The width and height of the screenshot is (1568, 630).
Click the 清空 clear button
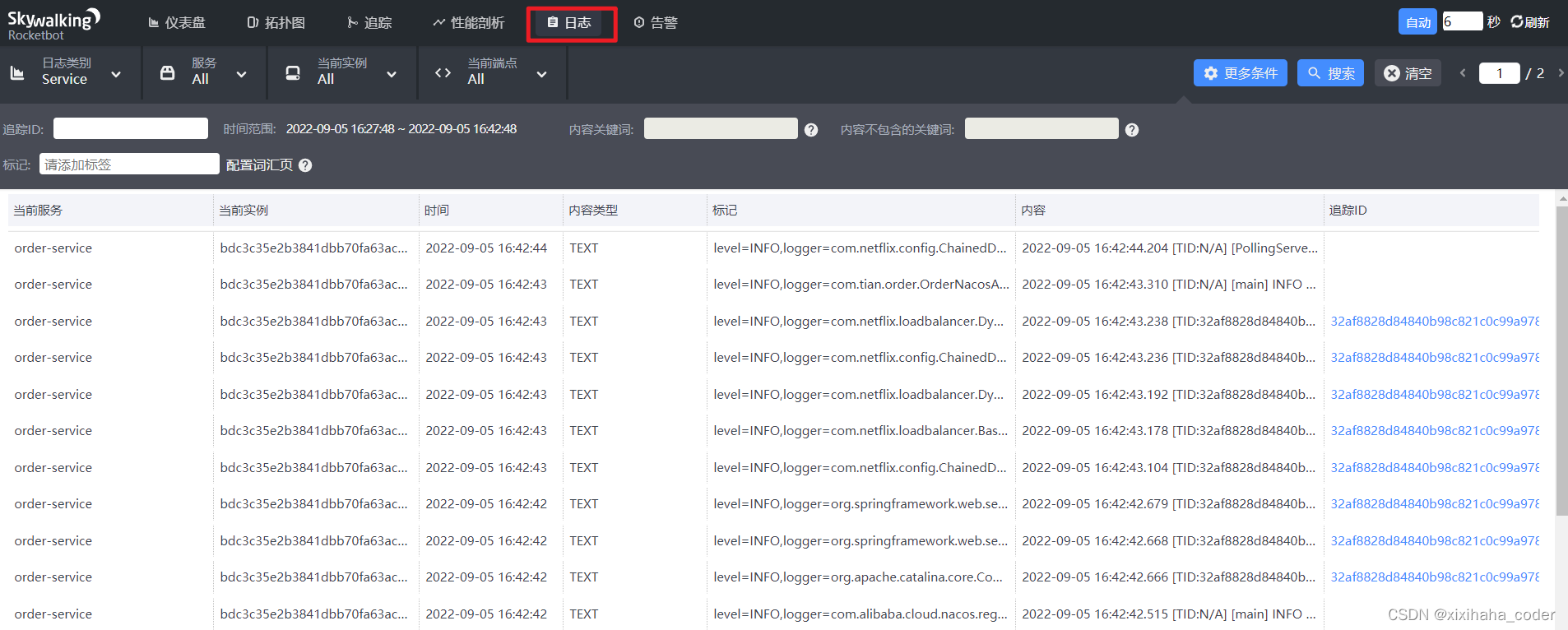click(x=1408, y=73)
